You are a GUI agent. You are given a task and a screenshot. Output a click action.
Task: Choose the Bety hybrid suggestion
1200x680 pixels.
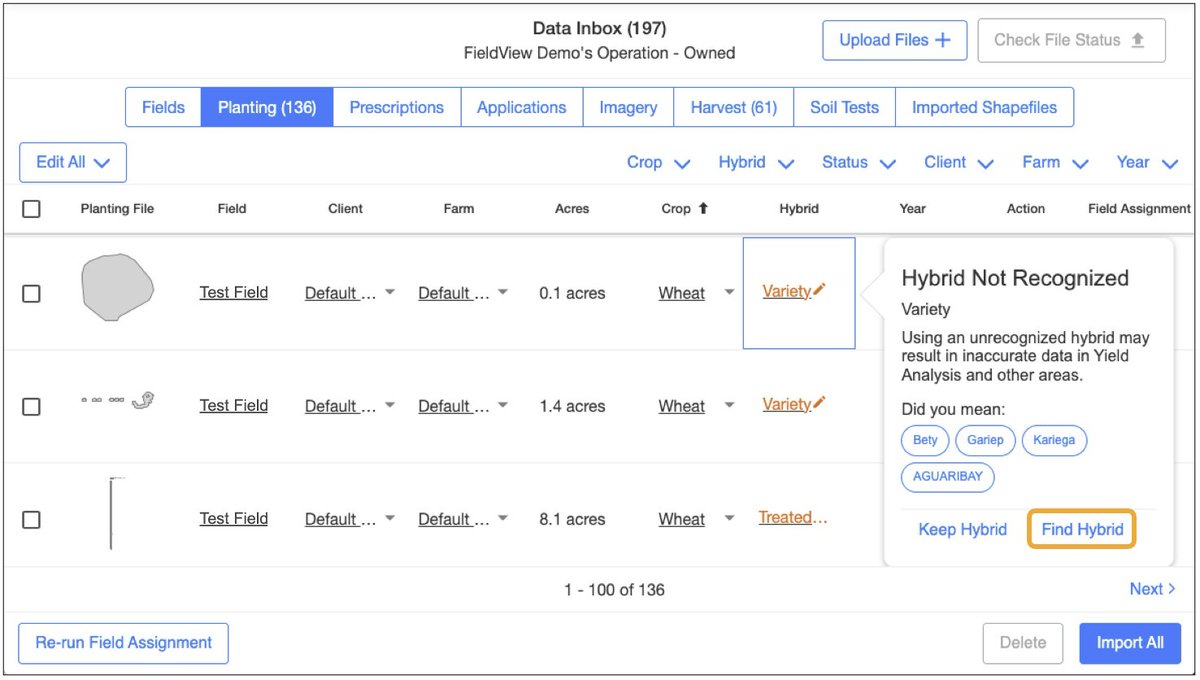pyautogui.click(x=925, y=440)
